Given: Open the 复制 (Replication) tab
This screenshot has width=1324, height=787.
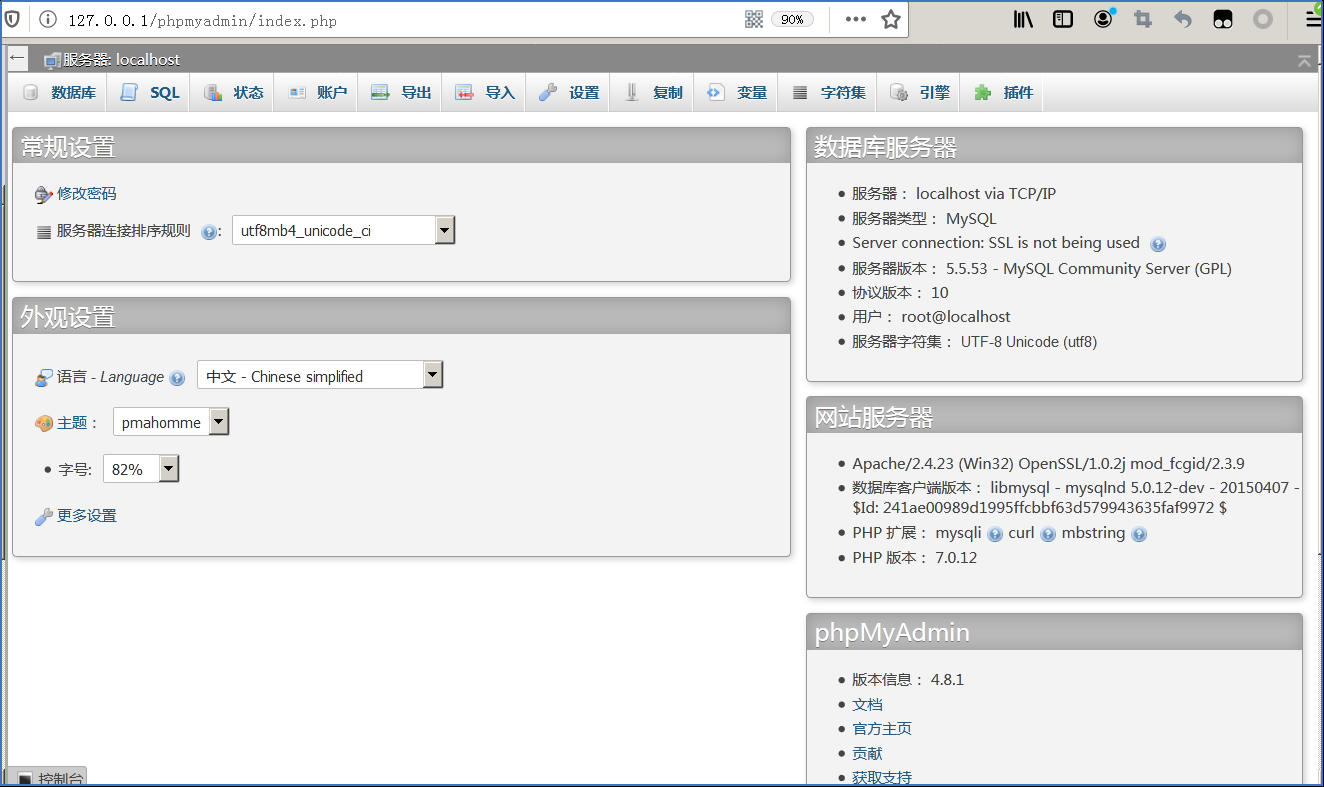Looking at the screenshot, I should coord(654,92).
